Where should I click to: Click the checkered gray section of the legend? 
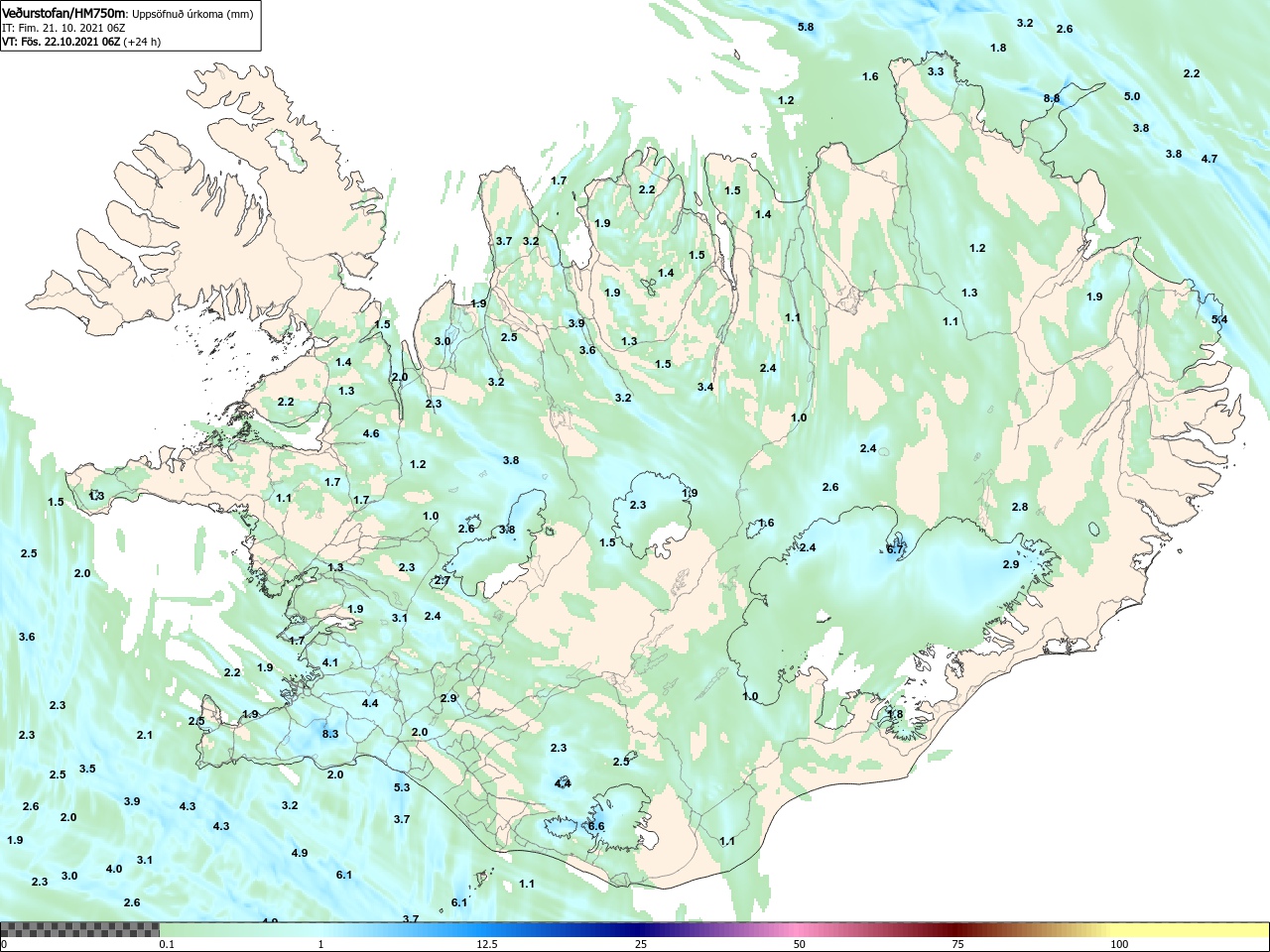pos(79,930)
